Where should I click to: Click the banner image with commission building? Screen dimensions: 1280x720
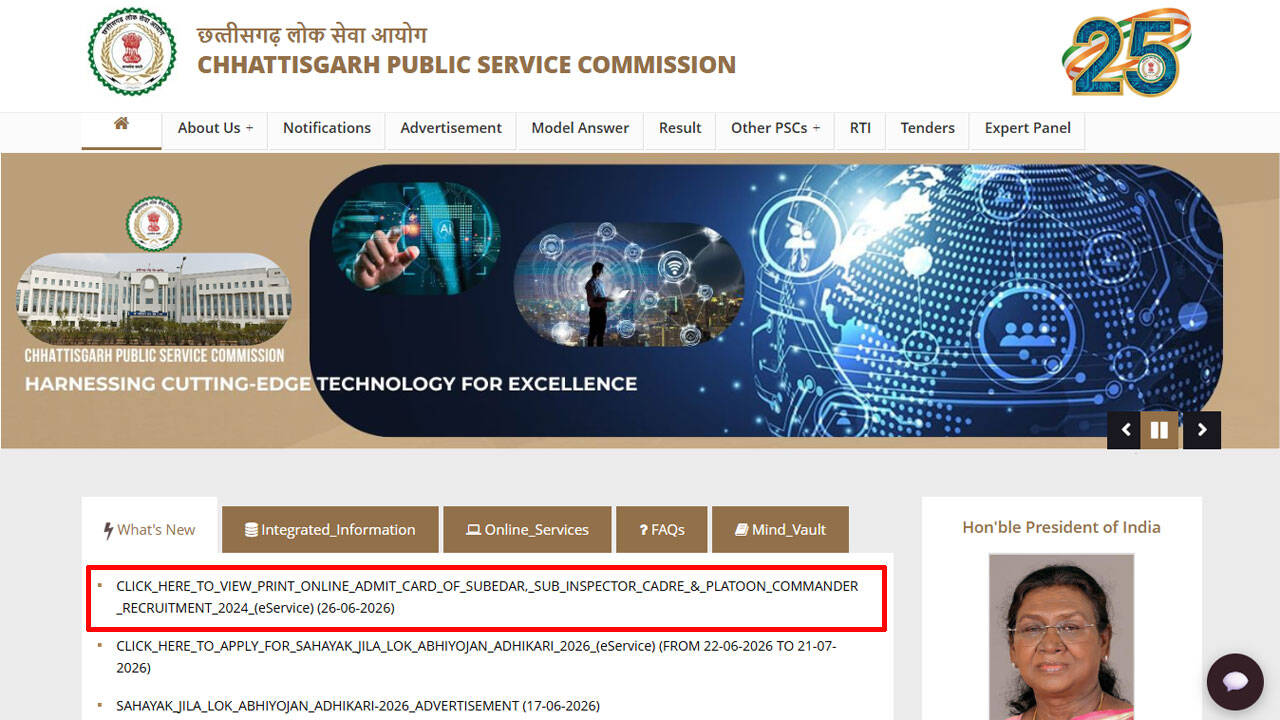click(x=154, y=299)
